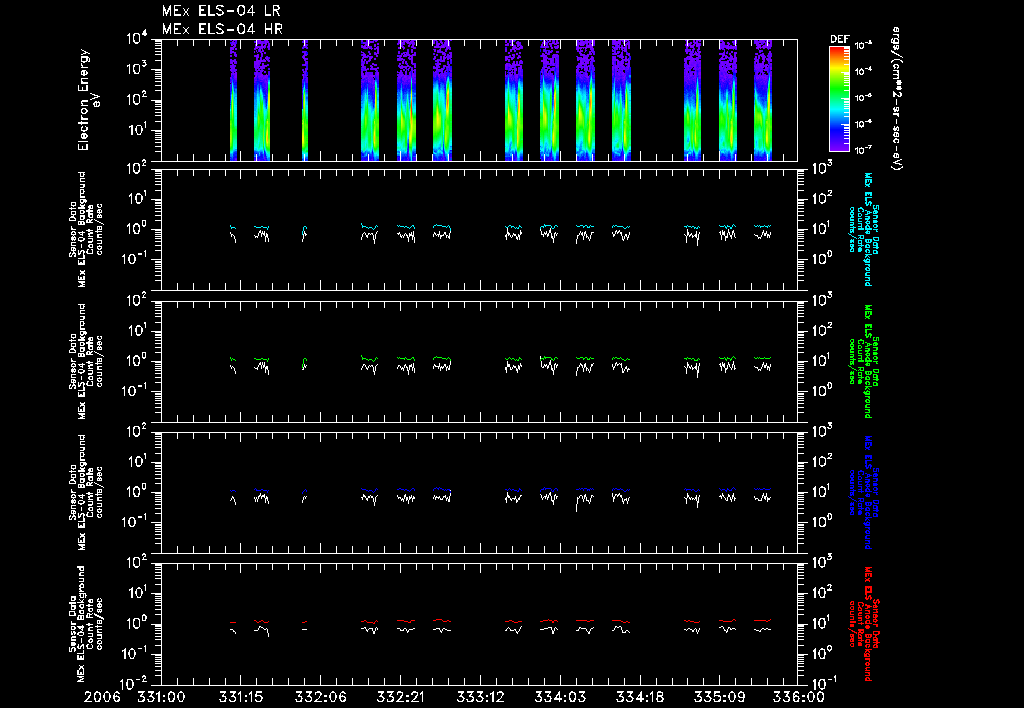Click the '332:06' time axis label
The height and width of the screenshot is (708, 1024).
point(320,697)
